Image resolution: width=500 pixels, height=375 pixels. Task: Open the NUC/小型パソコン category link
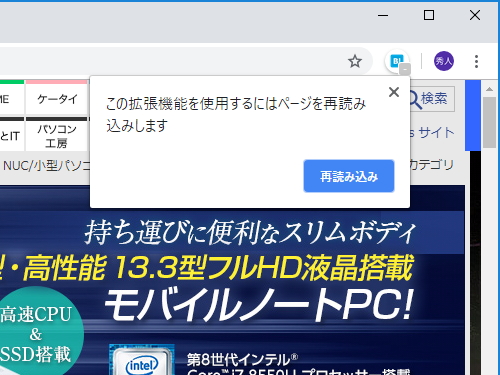(46, 166)
